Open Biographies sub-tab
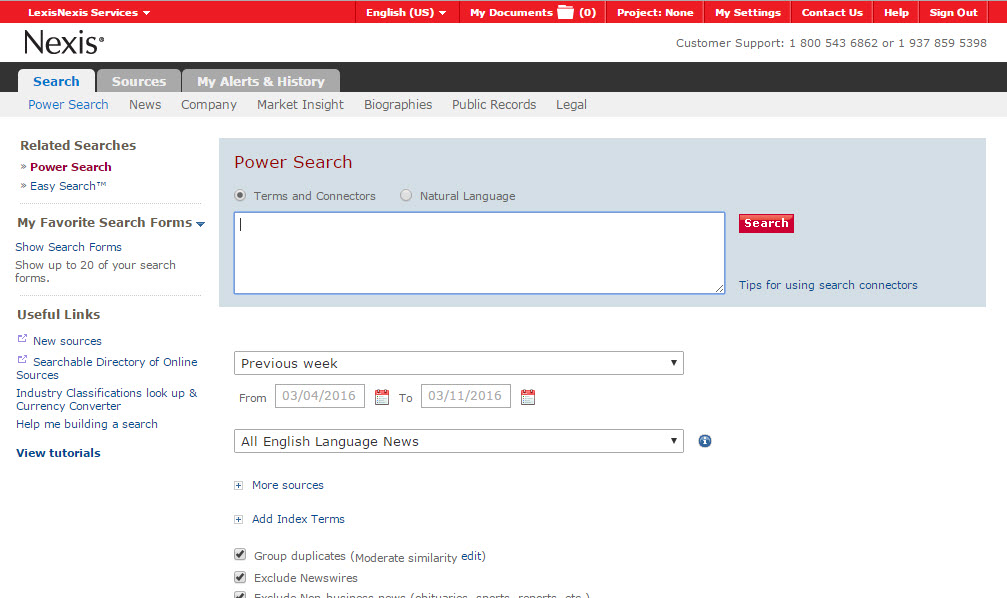 point(398,105)
